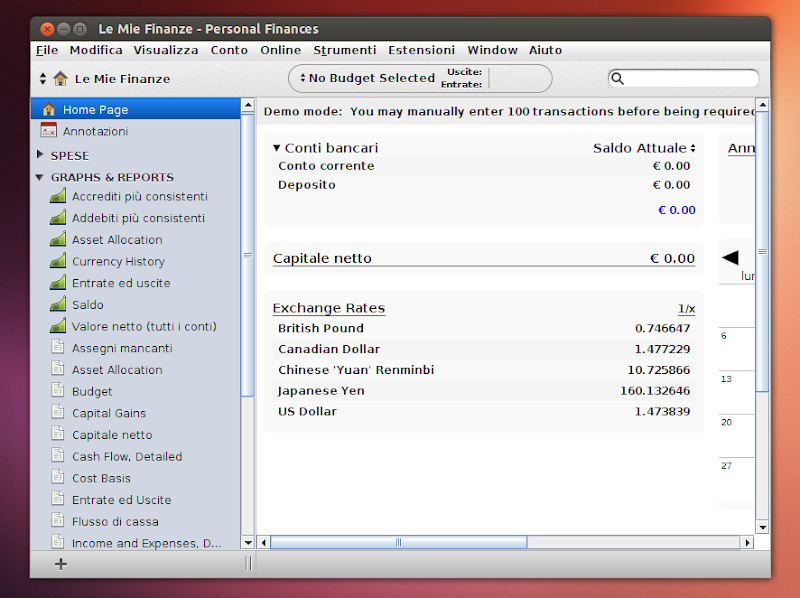Open the Conto corrente account
Screen dimensions: 800x598
point(326,166)
